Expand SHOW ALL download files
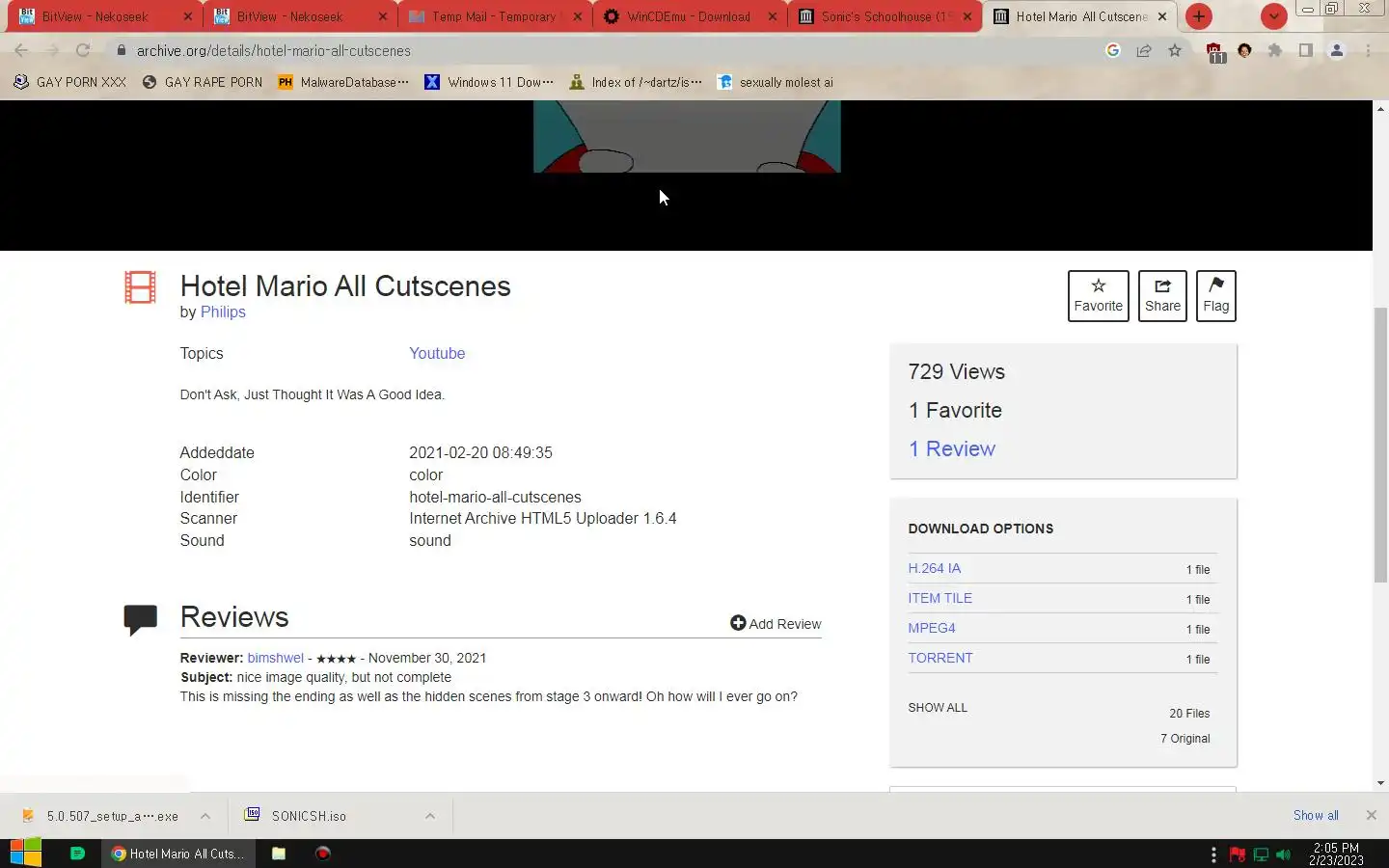This screenshot has width=1389, height=868. [938, 708]
